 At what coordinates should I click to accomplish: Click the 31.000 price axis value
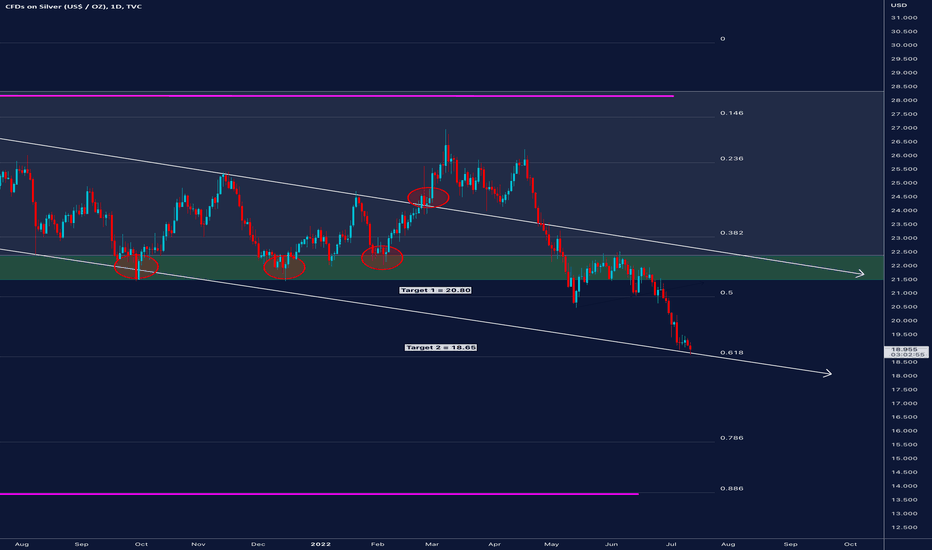click(903, 18)
